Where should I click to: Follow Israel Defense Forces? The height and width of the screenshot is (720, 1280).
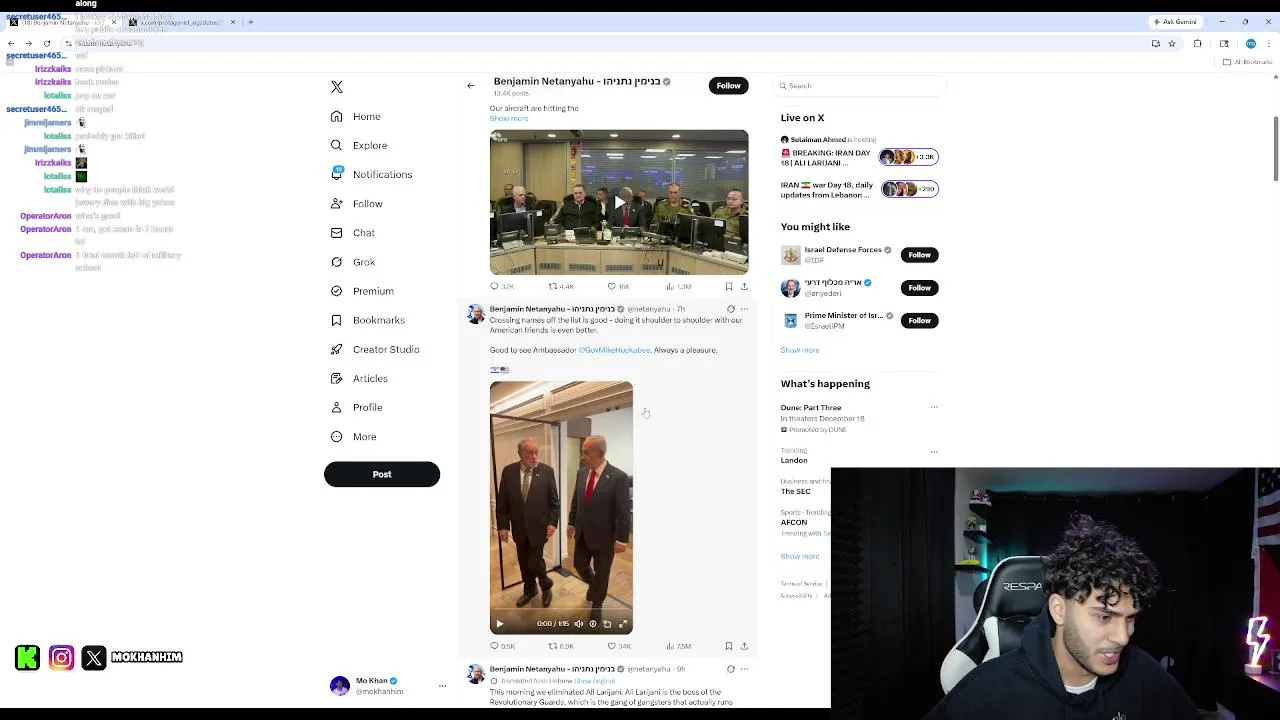click(x=919, y=255)
